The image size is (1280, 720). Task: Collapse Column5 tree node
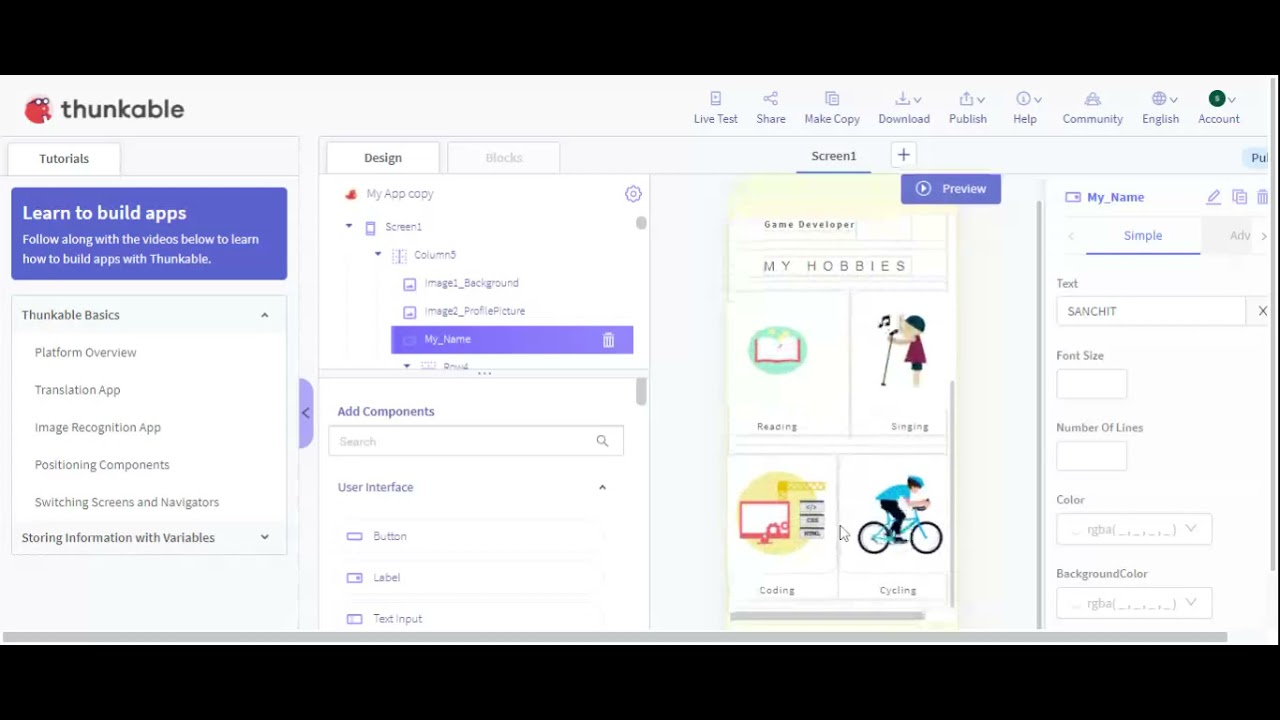pyautogui.click(x=378, y=255)
